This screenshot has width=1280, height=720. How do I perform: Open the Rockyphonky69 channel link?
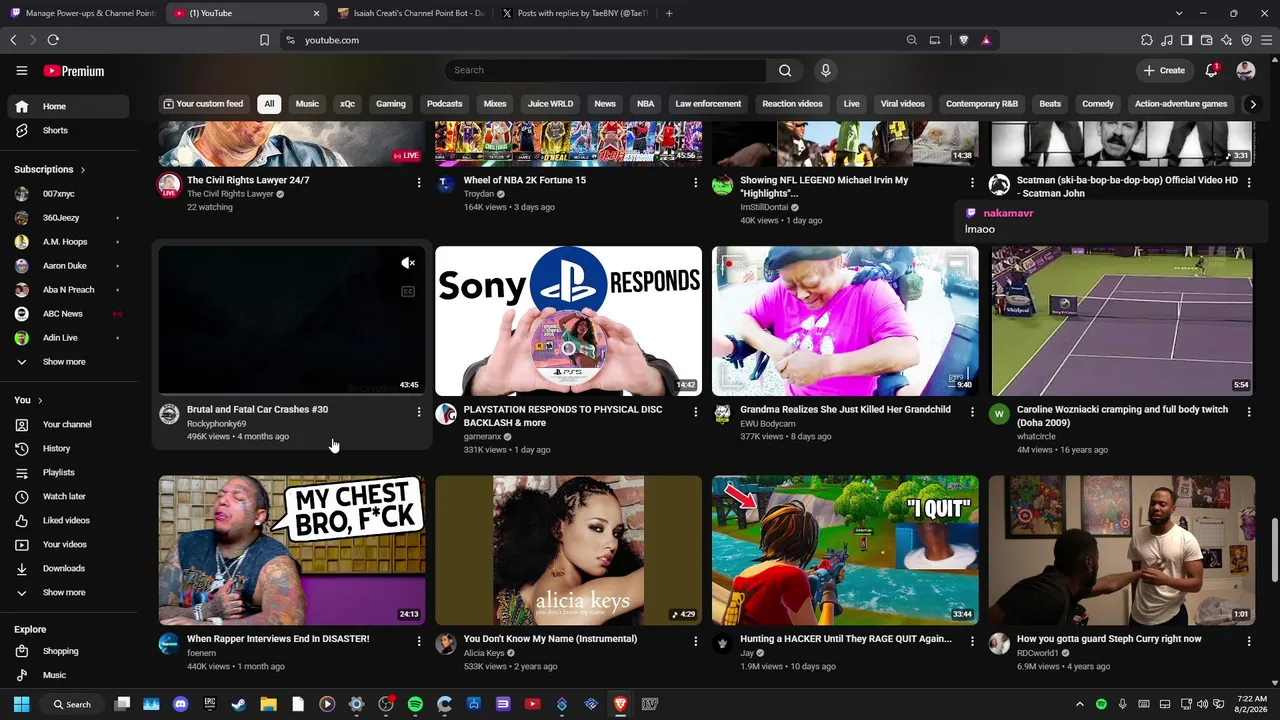coord(216,424)
